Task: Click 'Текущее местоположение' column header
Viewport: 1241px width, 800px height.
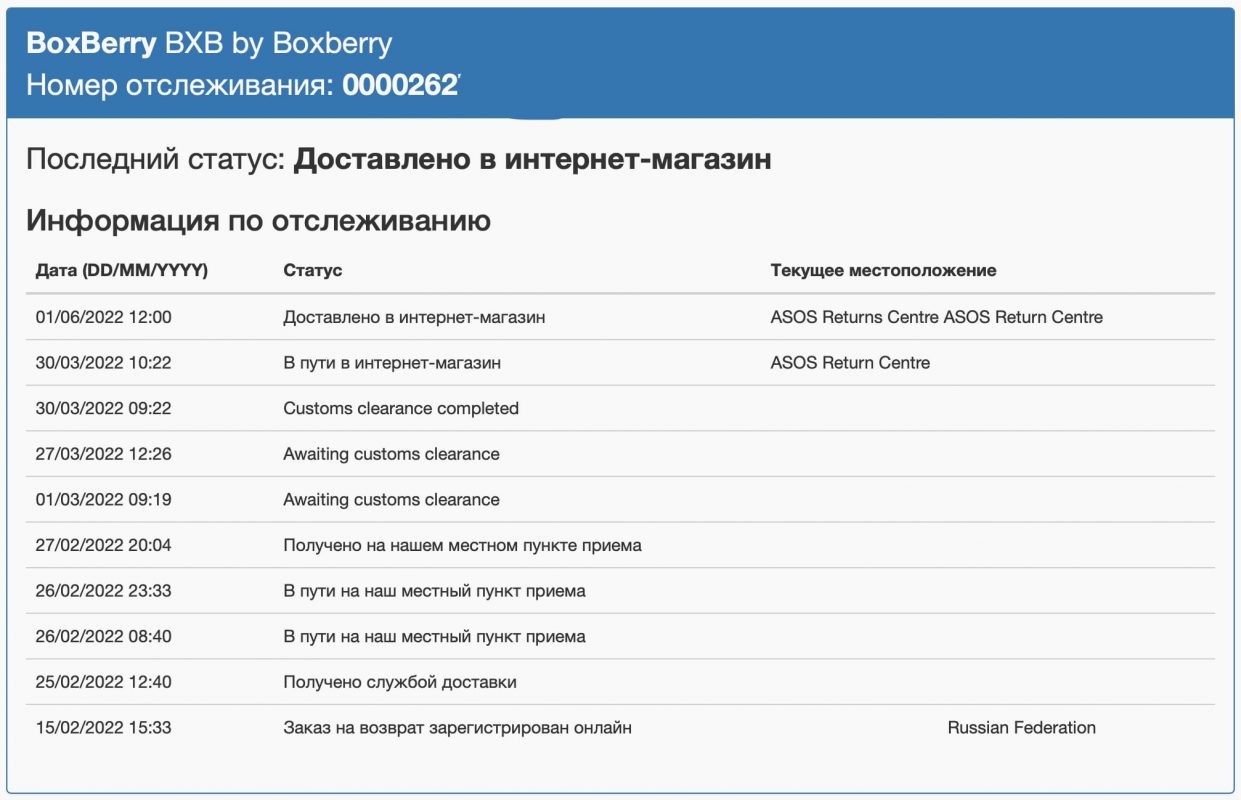Action: (883, 270)
